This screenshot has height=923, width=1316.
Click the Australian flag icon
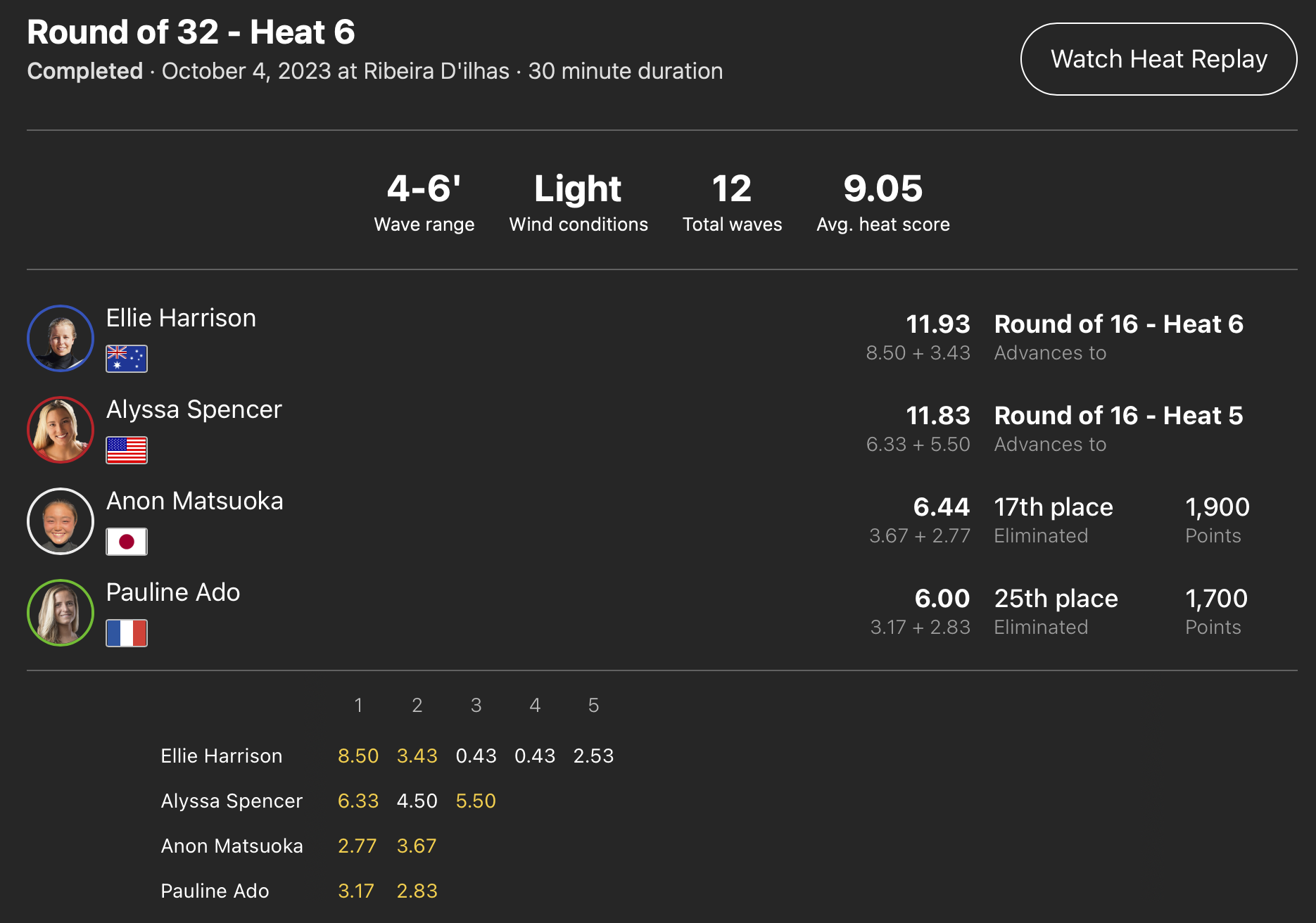click(127, 359)
